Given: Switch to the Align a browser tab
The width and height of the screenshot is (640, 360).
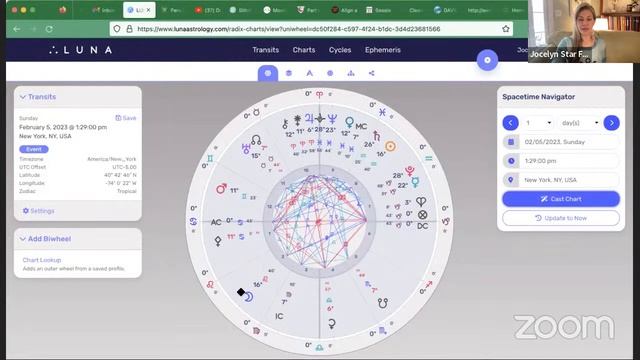Looking at the screenshot, I should click(x=344, y=10).
